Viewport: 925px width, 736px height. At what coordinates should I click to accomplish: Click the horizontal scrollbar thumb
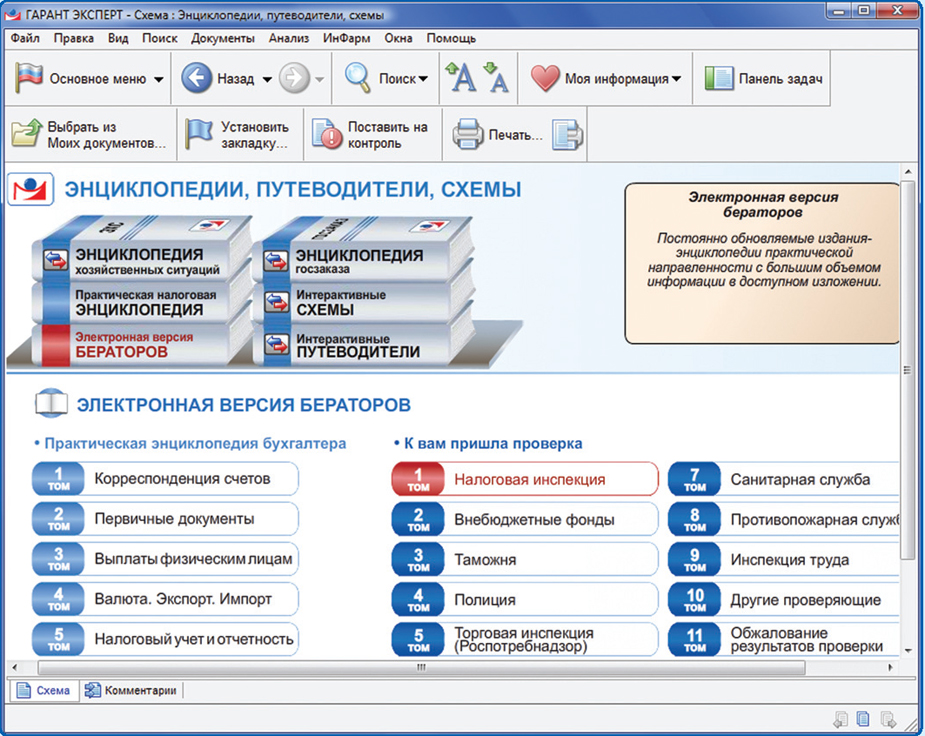(x=420, y=667)
